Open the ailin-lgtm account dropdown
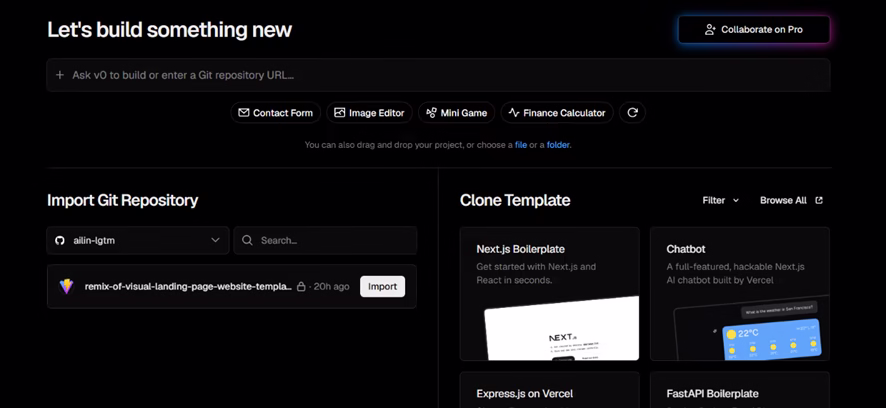 click(138, 240)
